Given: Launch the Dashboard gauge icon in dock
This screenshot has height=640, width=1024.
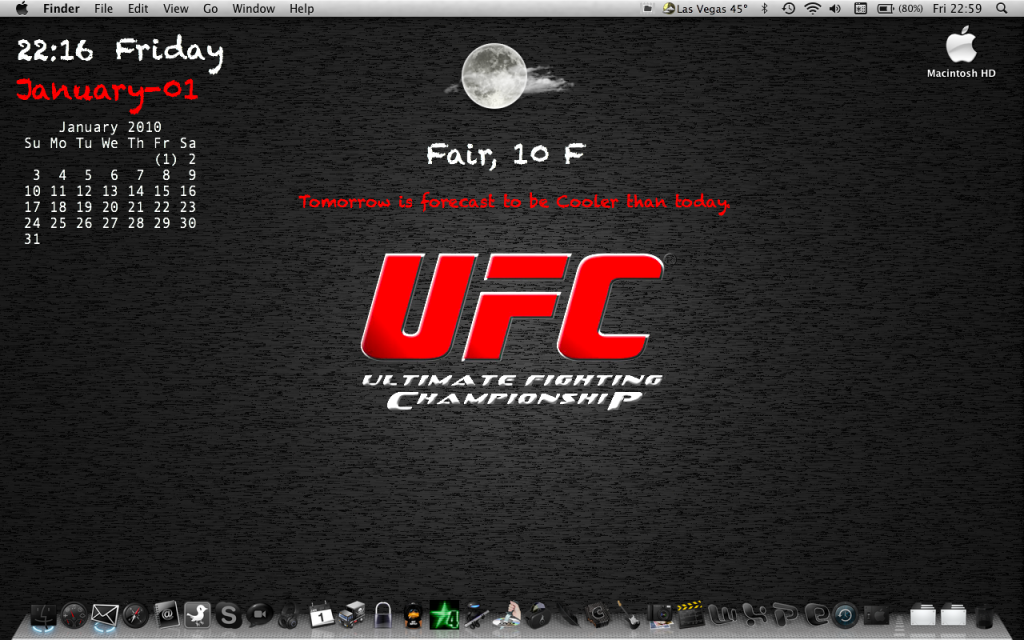Looking at the screenshot, I should click(74, 615).
